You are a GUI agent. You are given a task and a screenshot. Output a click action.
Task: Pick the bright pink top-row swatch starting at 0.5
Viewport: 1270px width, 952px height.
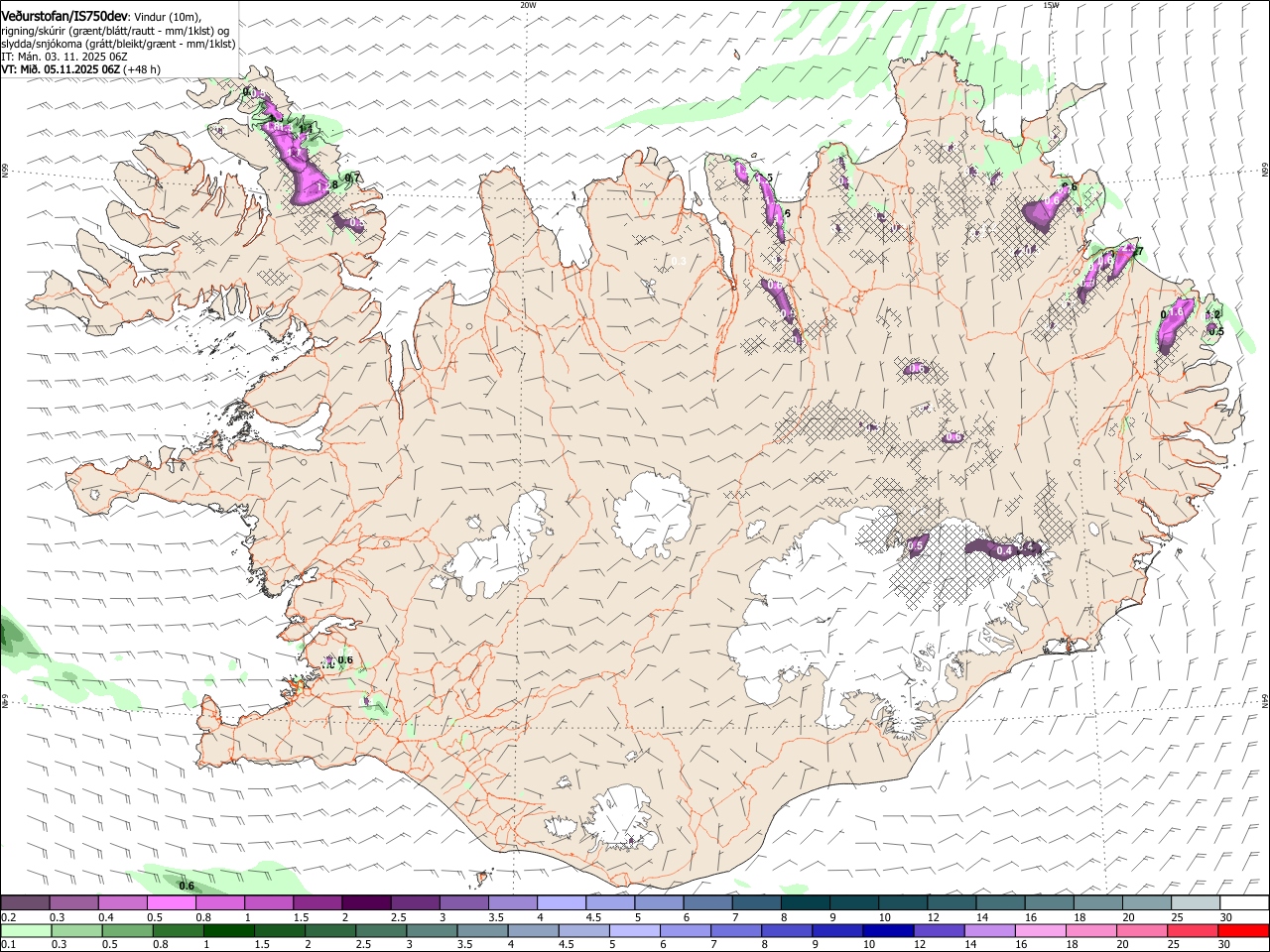tap(171, 902)
